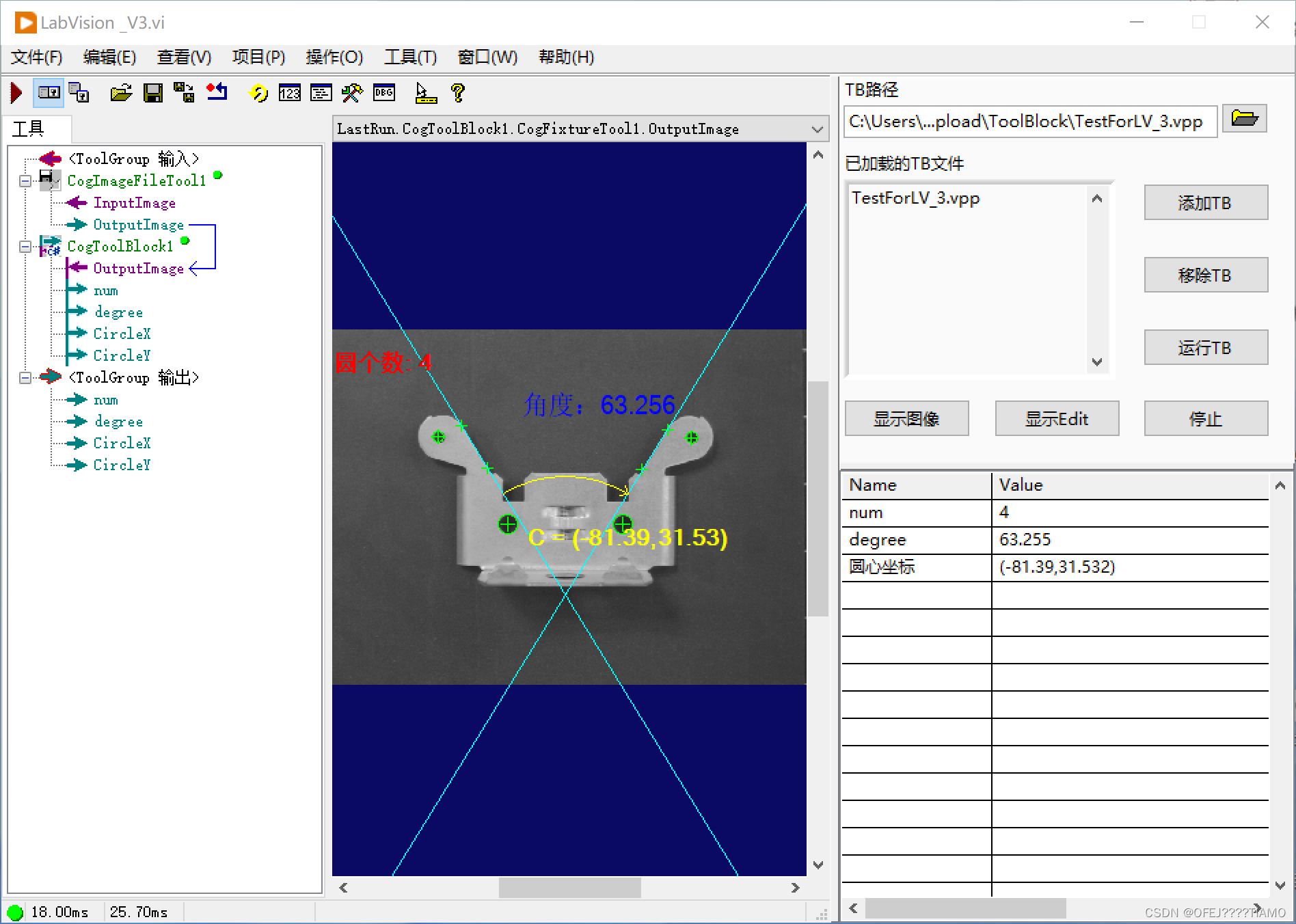
Task: Open the 123 numeric display tool
Action: (x=290, y=93)
